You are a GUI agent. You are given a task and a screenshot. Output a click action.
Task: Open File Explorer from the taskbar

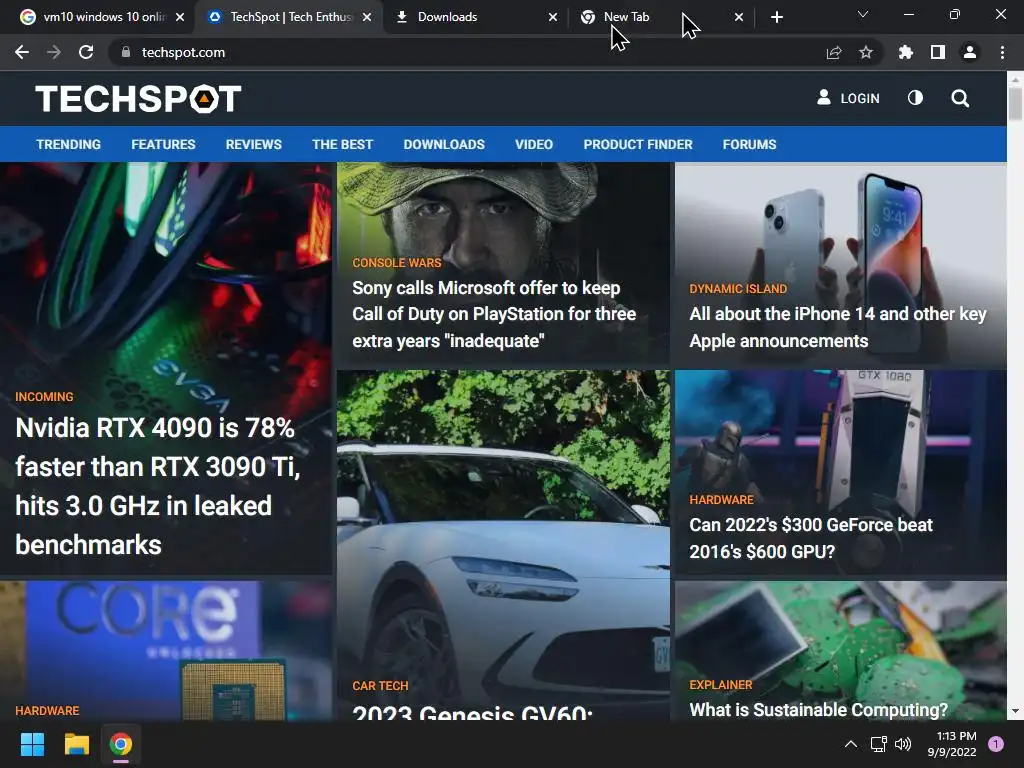76,744
